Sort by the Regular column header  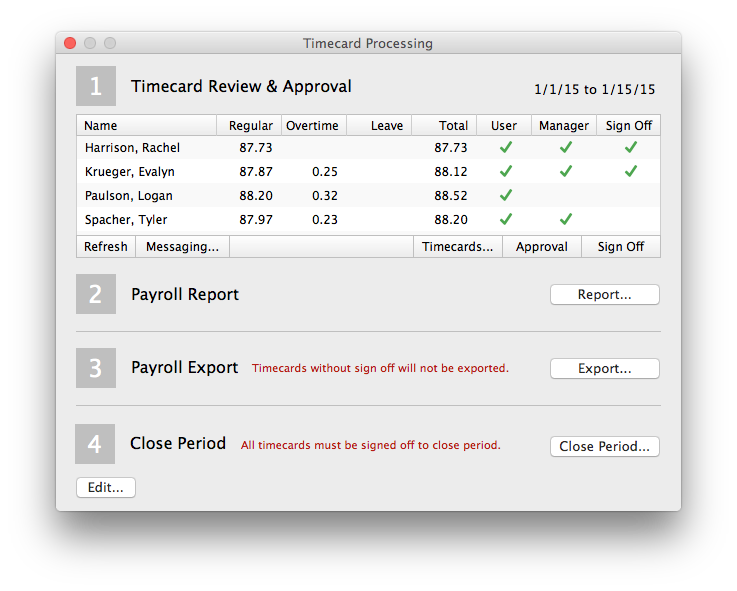pos(249,126)
